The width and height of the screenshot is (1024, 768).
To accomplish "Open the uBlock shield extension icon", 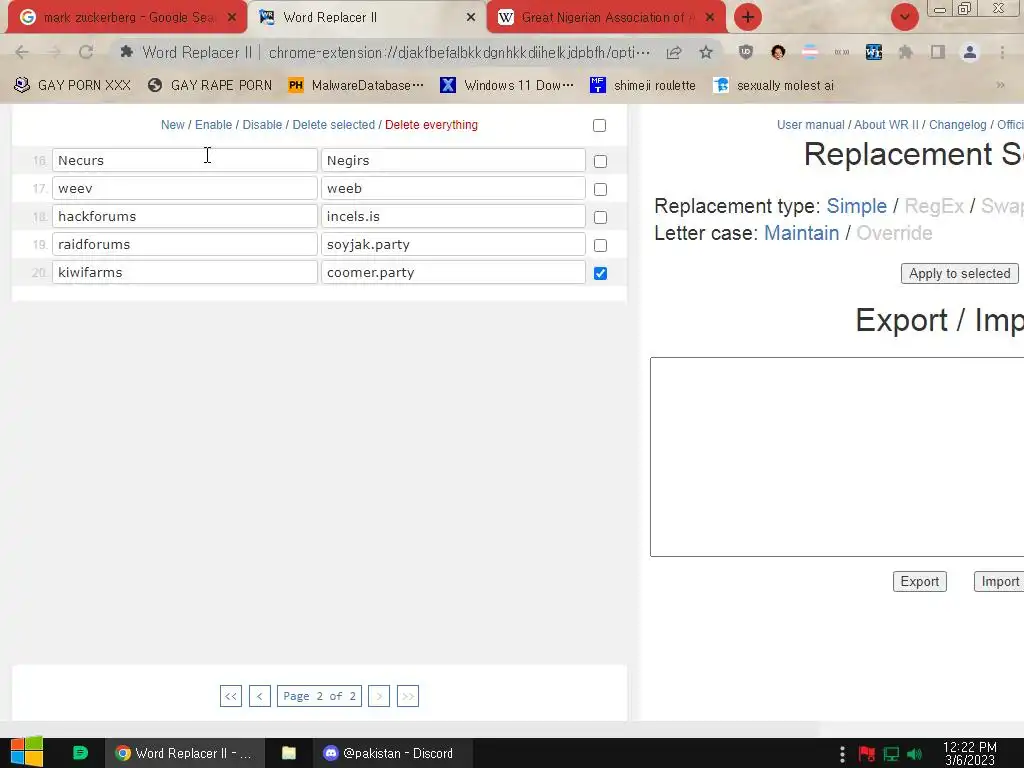I will (x=746, y=52).
